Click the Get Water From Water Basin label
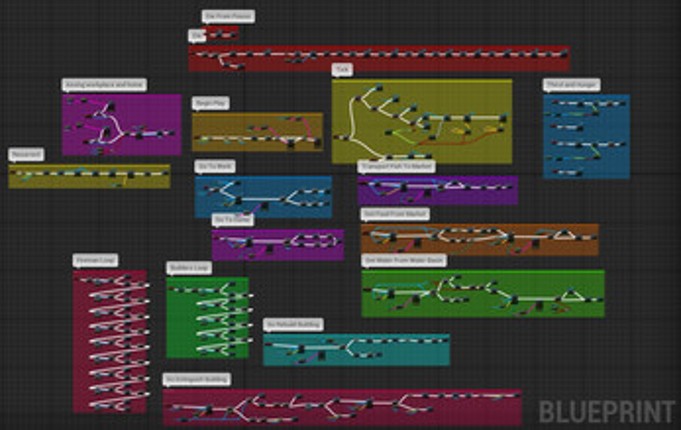 (x=404, y=260)
